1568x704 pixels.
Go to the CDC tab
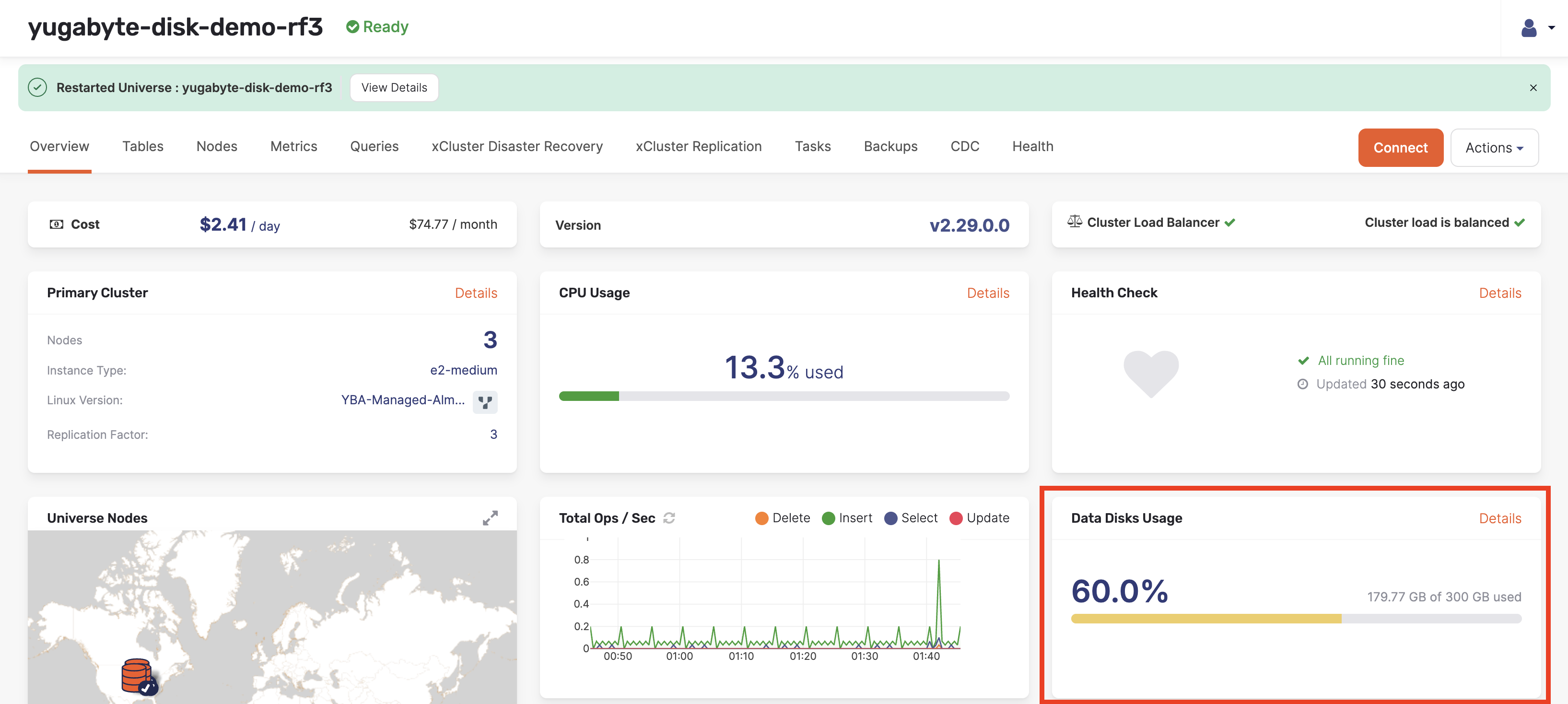point(965,146)
